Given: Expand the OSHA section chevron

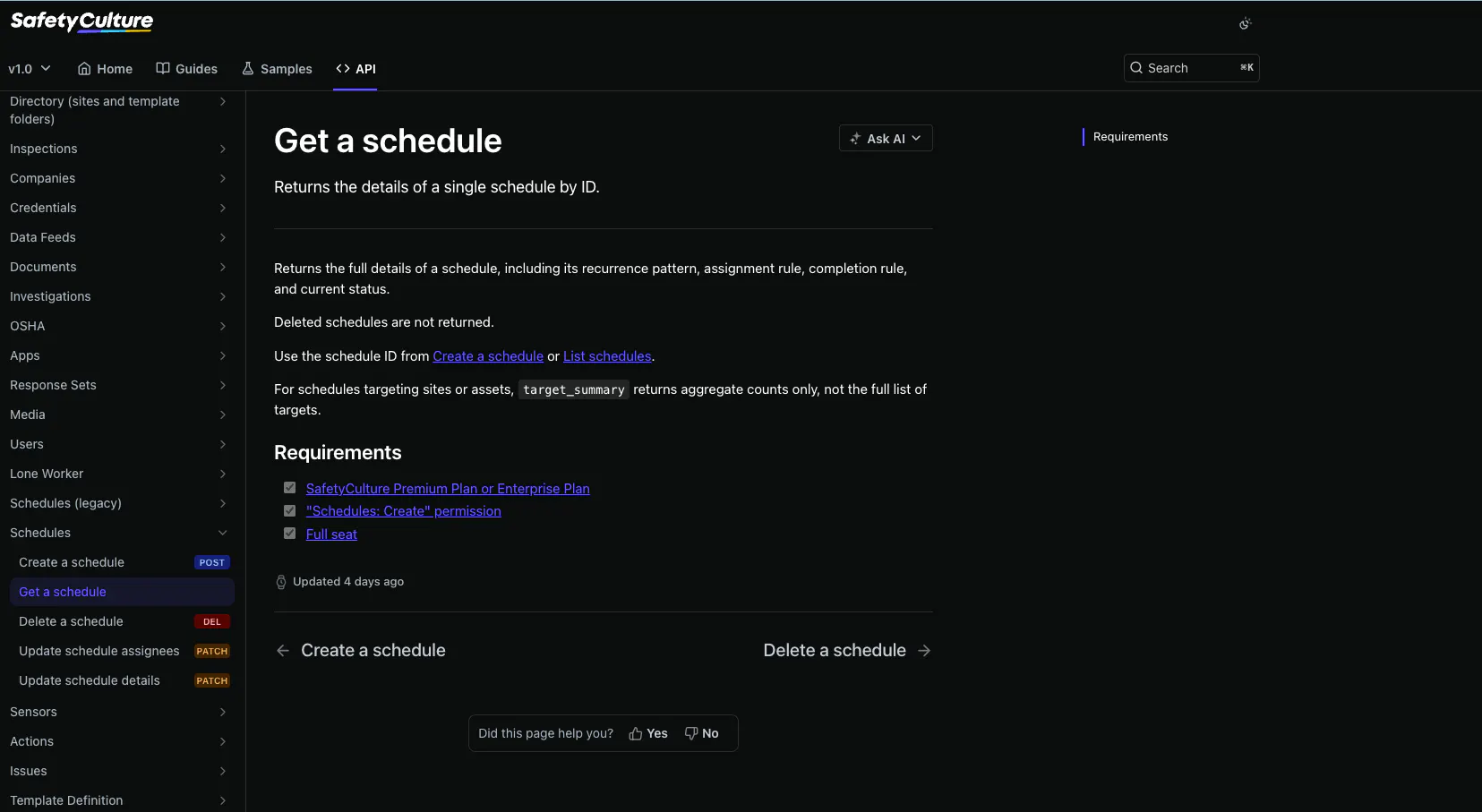Looking at the screenshot, I should [223, 326].
